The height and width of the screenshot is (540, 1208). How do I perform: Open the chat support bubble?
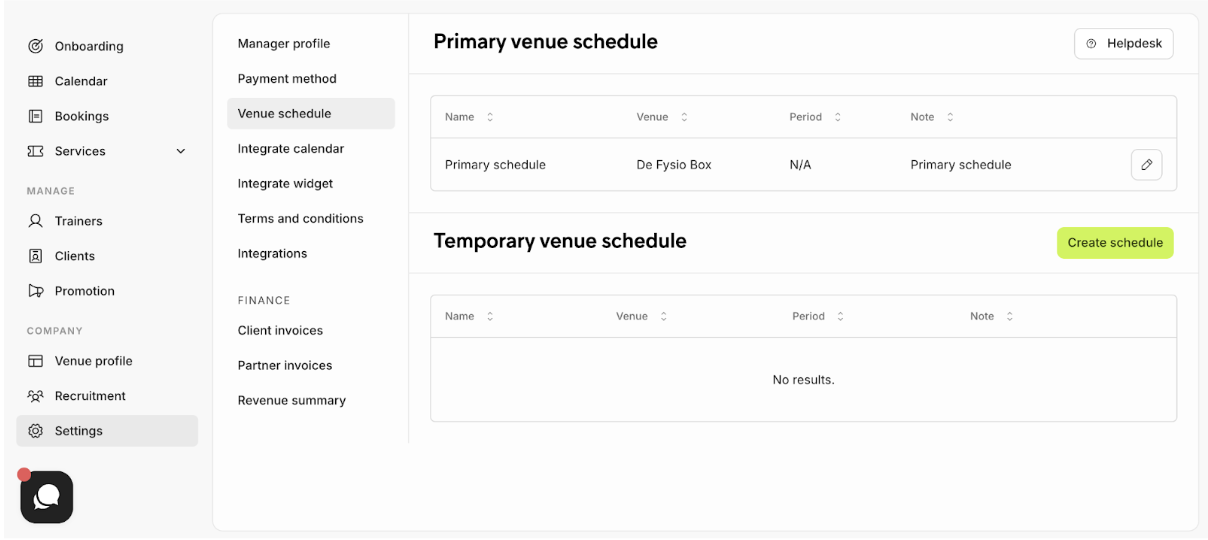pos(47,497)
